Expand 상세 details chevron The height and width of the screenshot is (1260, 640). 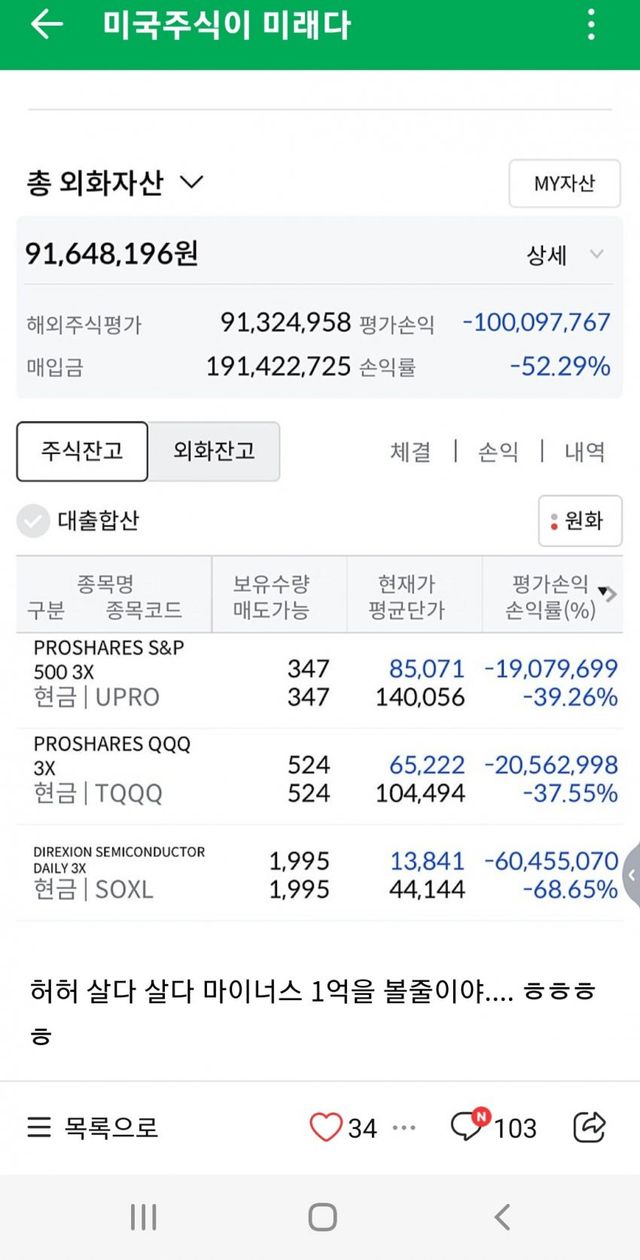pyautogui.click(x=596, y=254)
